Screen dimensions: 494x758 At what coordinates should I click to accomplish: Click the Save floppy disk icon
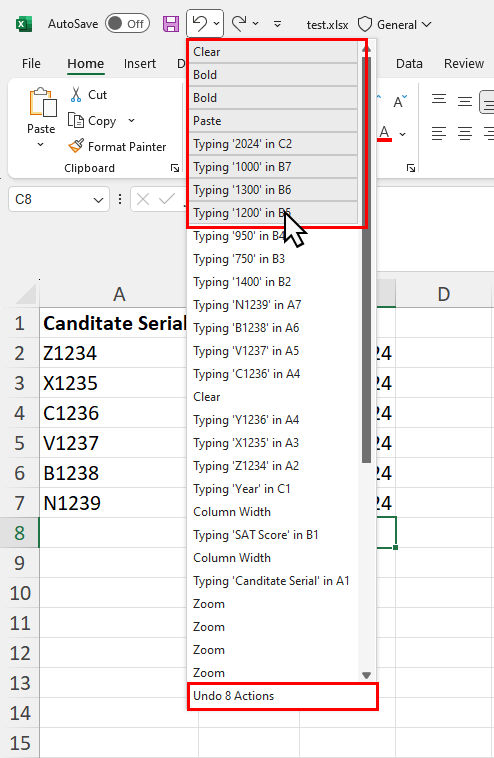tap(171, 24)
